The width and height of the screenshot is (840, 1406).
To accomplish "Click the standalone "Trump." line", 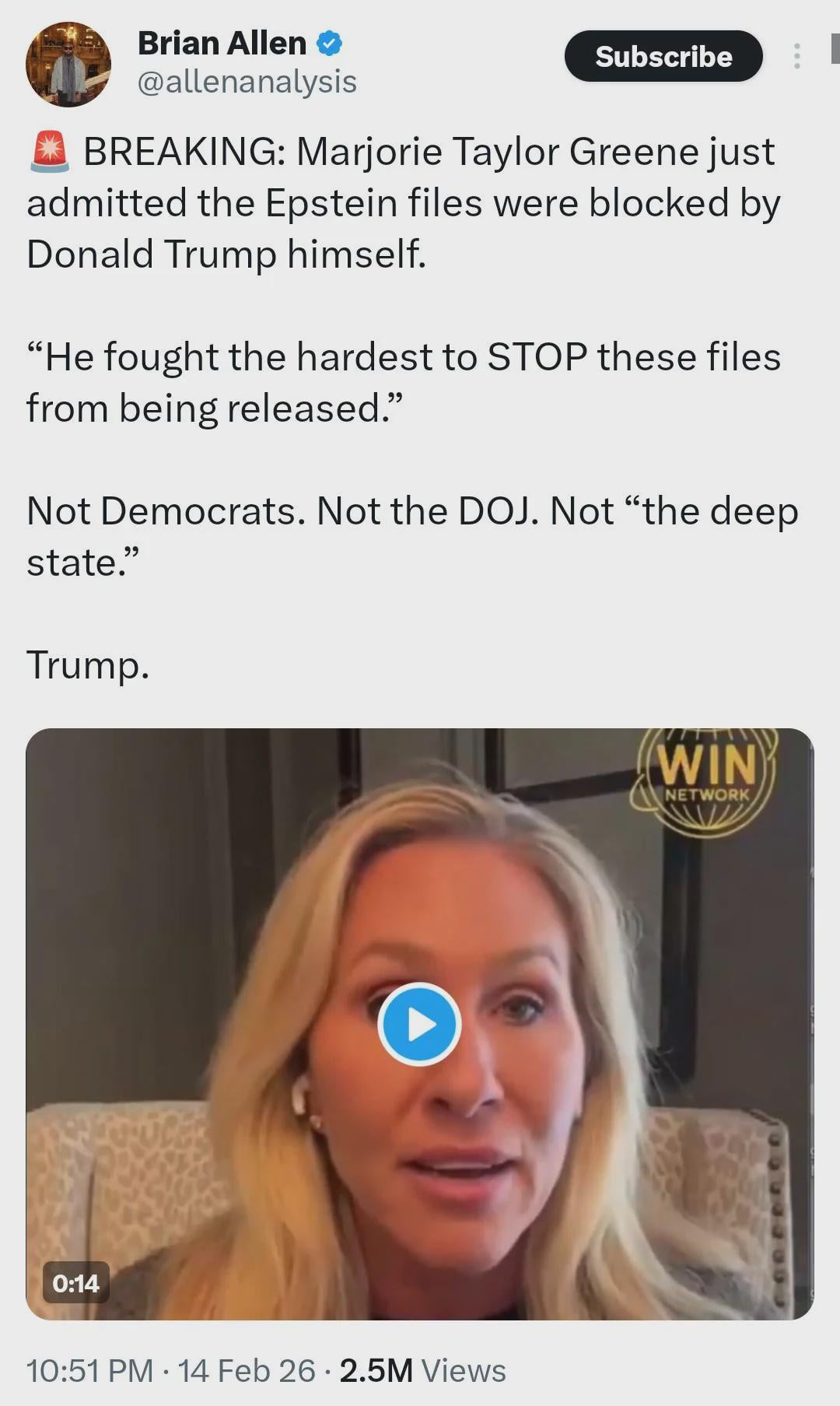I will (88, 666).
